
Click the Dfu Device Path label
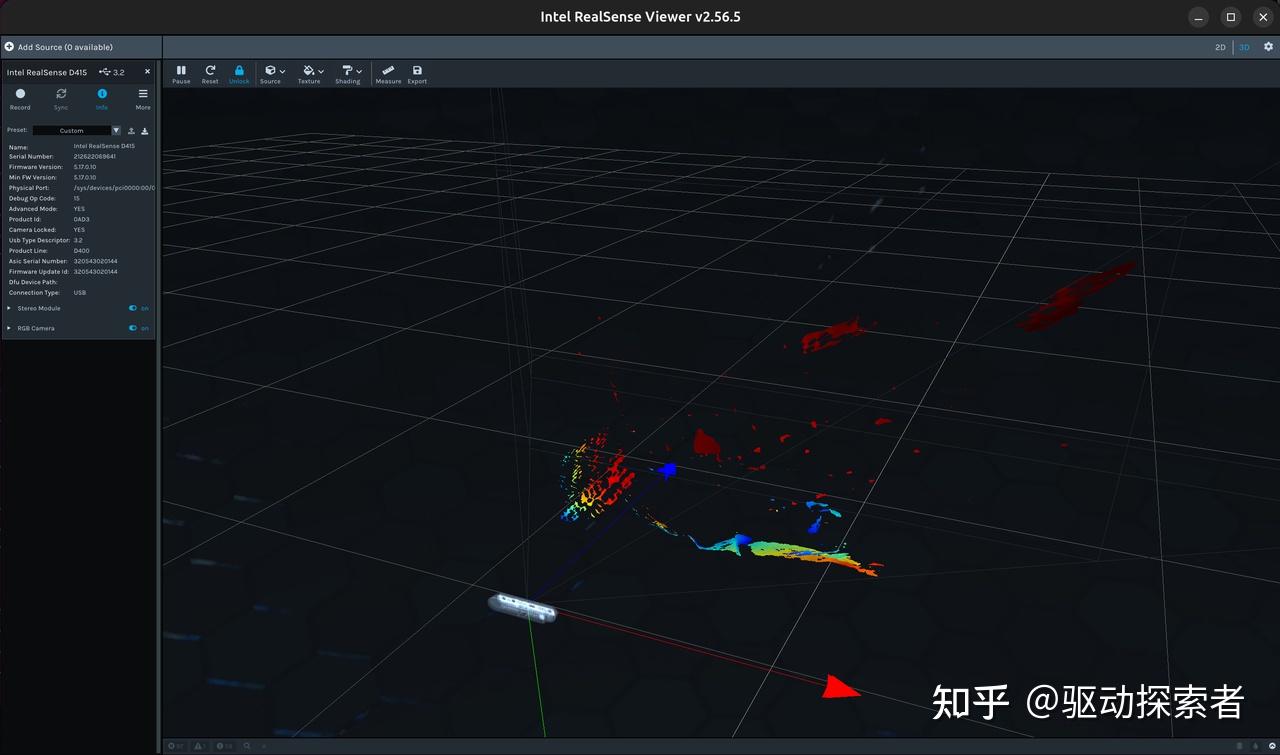pos(34,282)
